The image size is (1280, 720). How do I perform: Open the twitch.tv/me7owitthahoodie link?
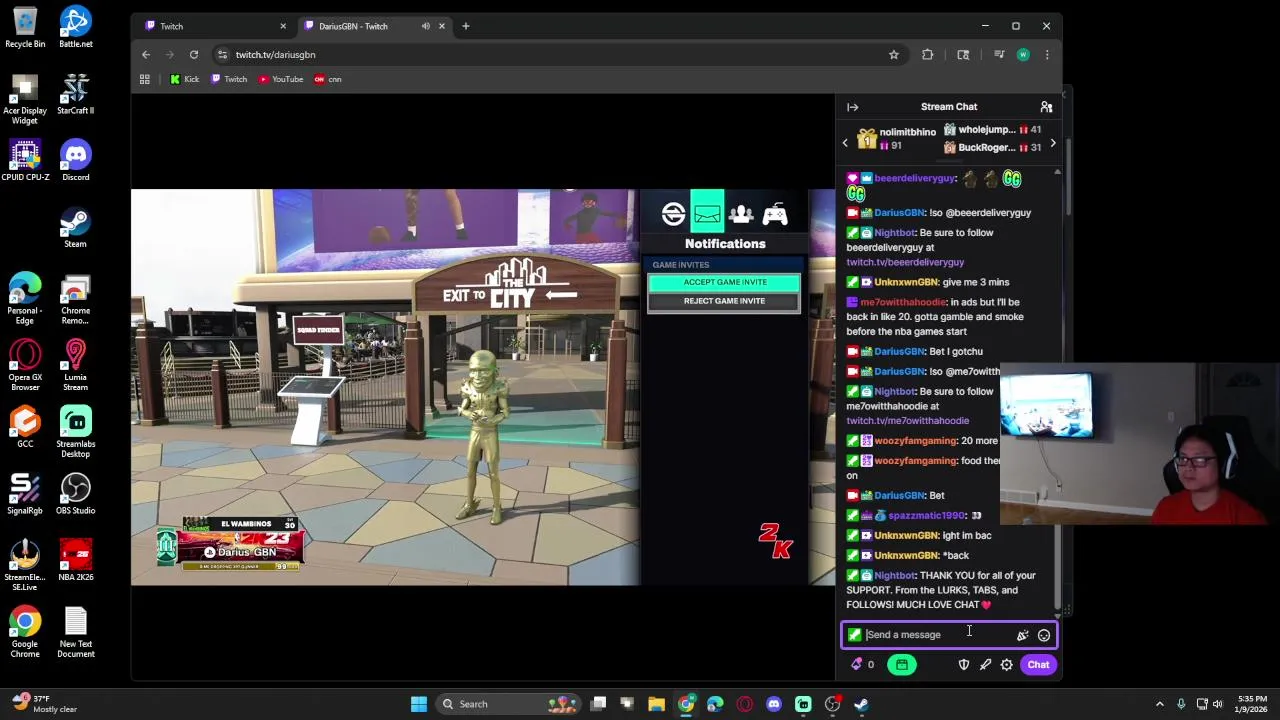(907, 421)
